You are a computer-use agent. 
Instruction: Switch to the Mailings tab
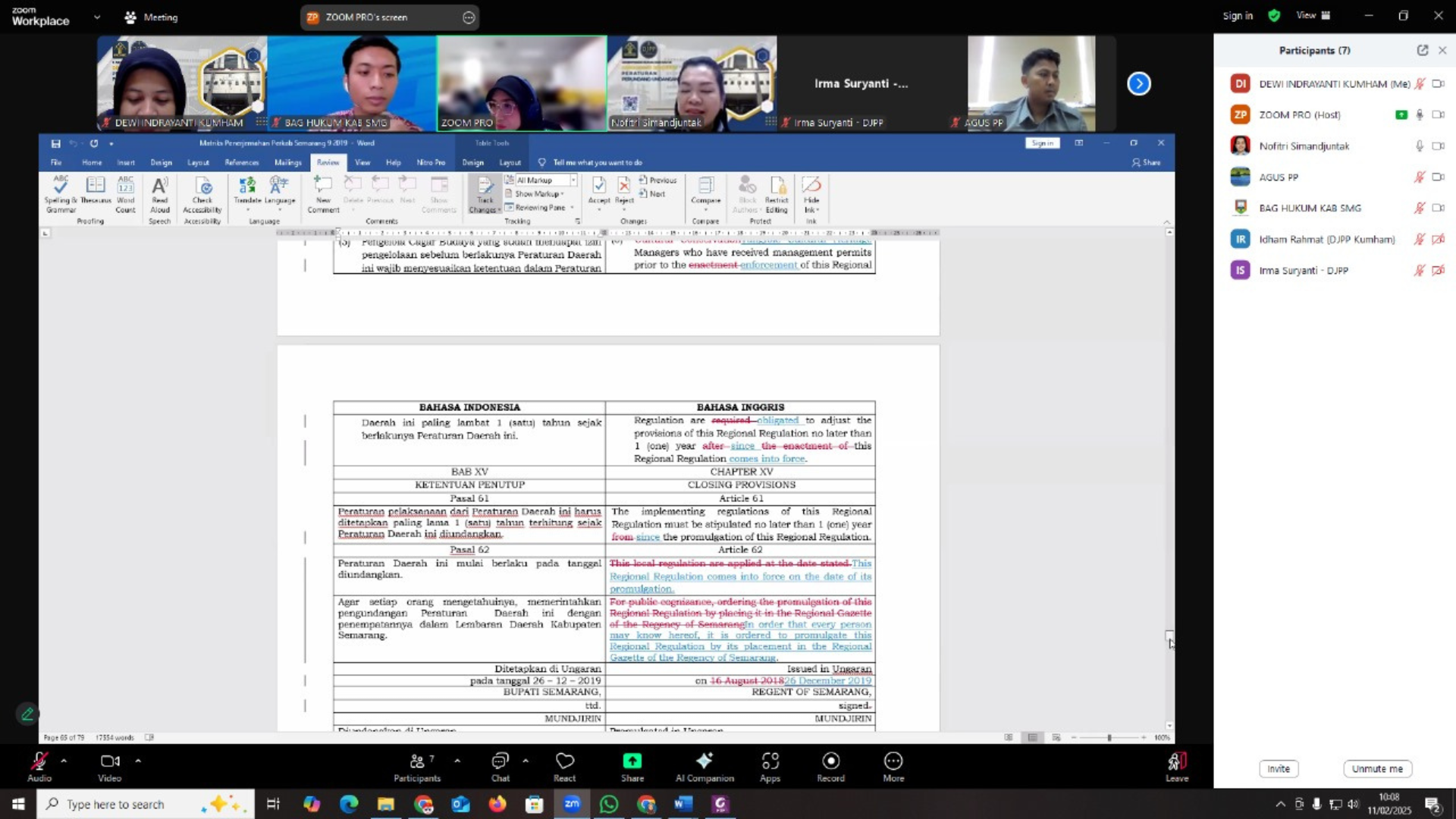click(x=288, y=162)
